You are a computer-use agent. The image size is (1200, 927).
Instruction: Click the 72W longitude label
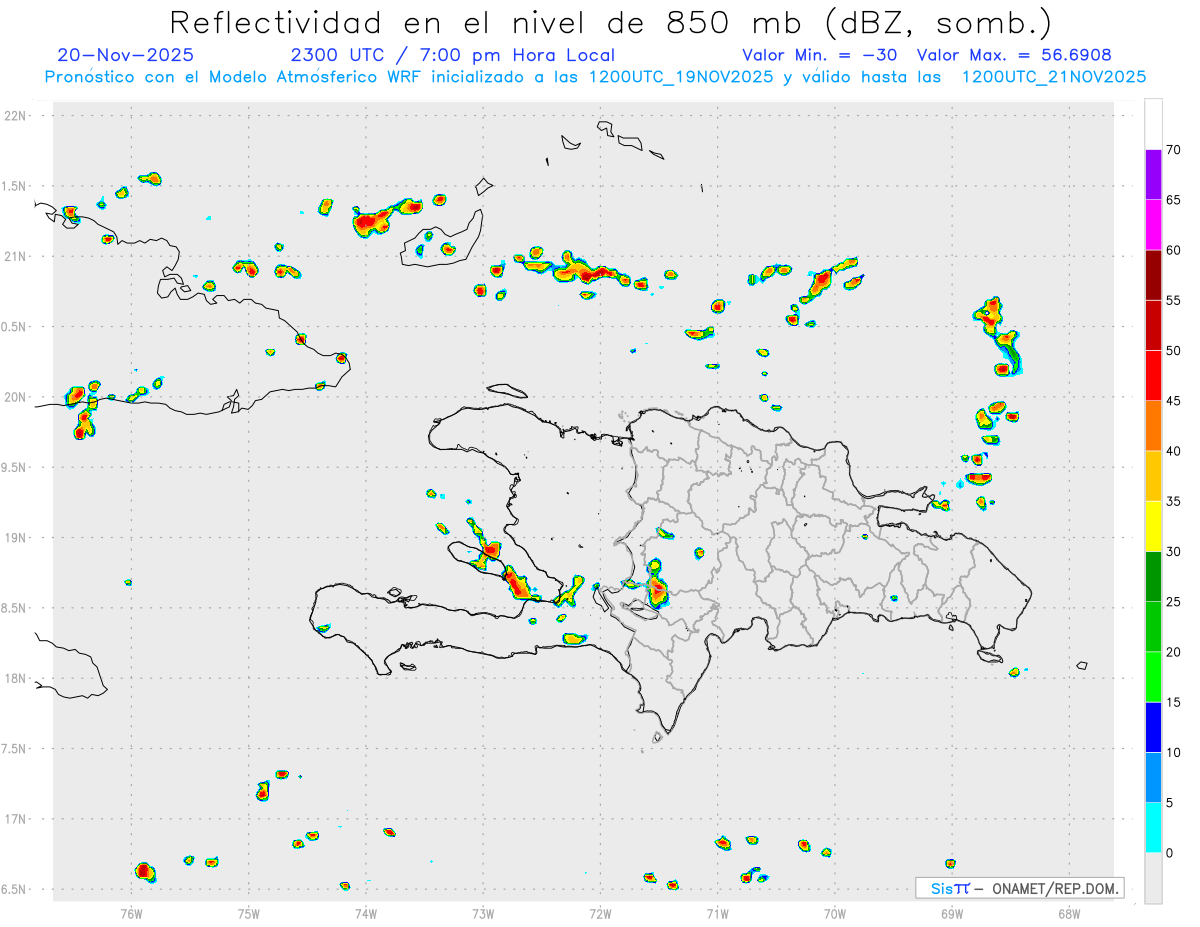(600, 912)
